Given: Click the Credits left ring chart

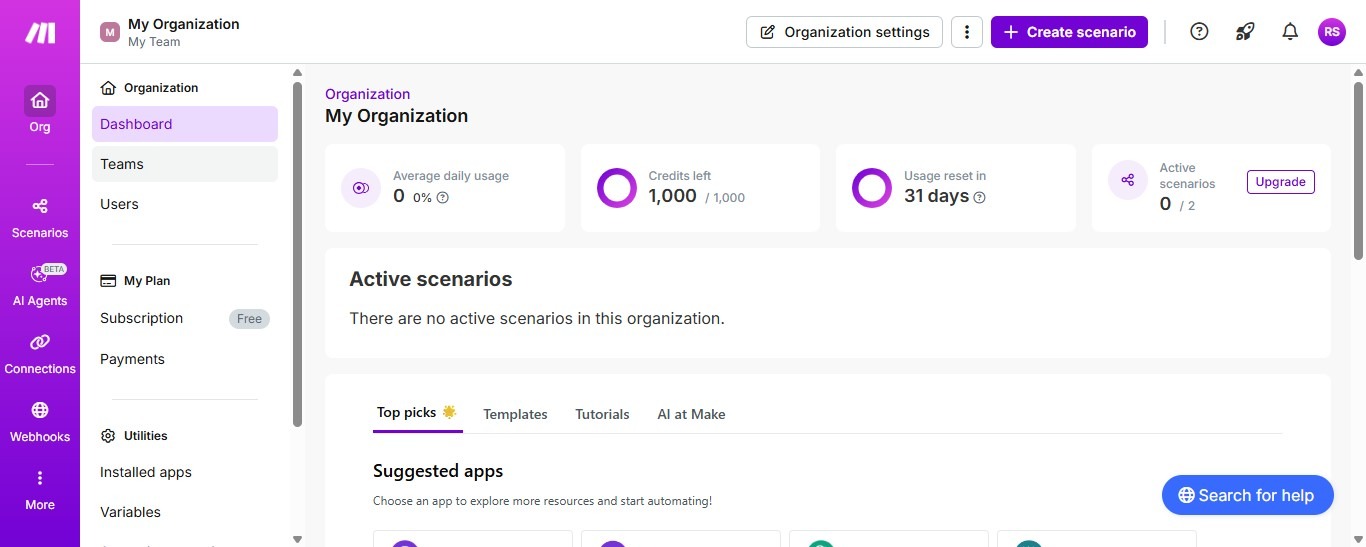Looking at the screenshot, I should (616, 188).
